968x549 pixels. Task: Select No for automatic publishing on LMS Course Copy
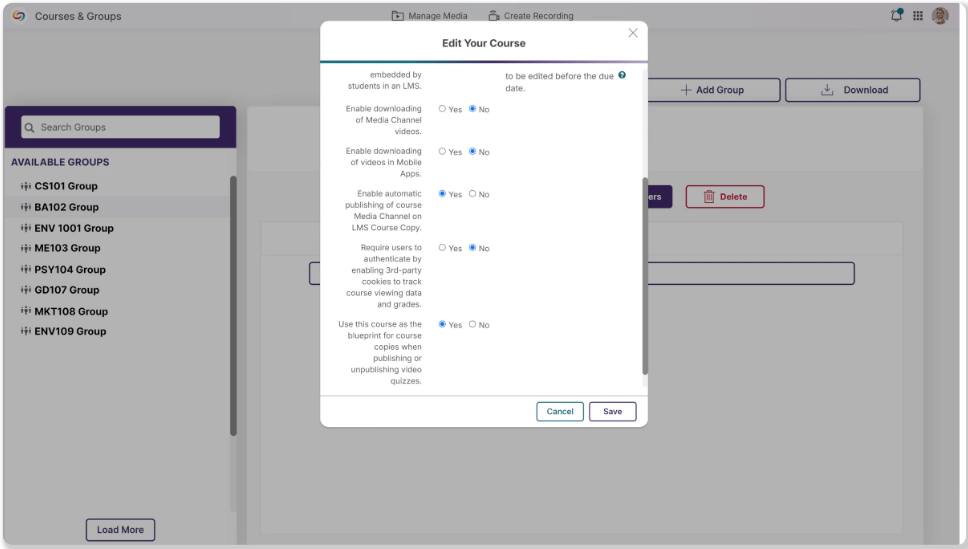point(472,194)
